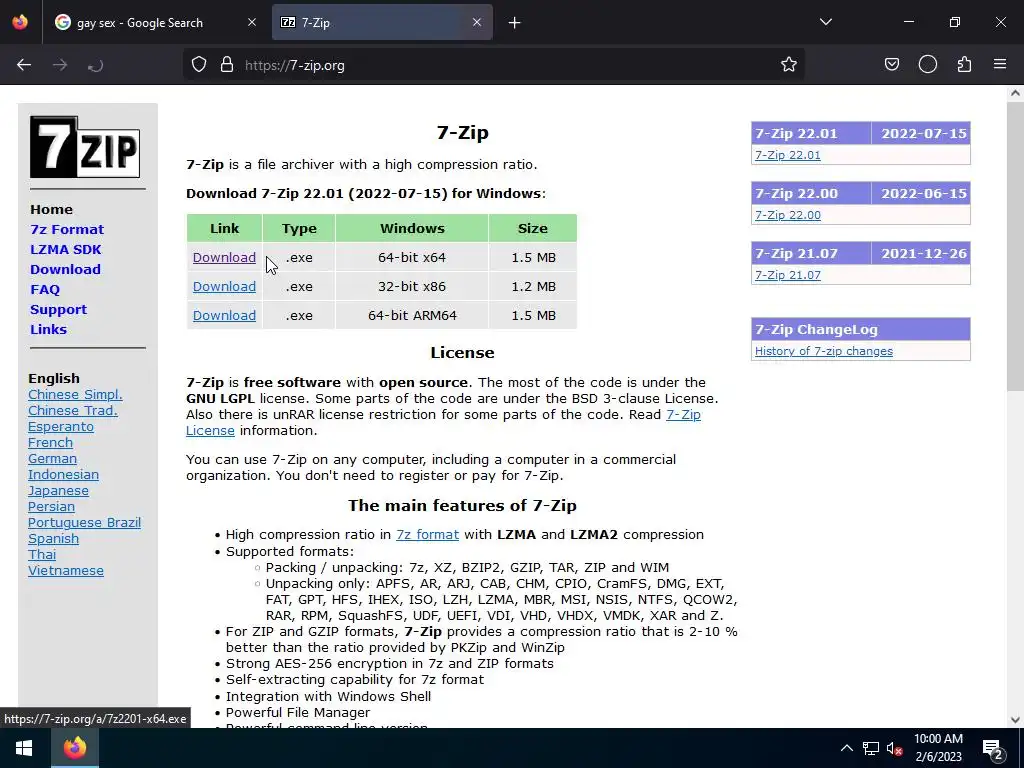1024x768 pixels.
Task: Click the forward arrow navigation button
Action: click(x=60, y=65)
